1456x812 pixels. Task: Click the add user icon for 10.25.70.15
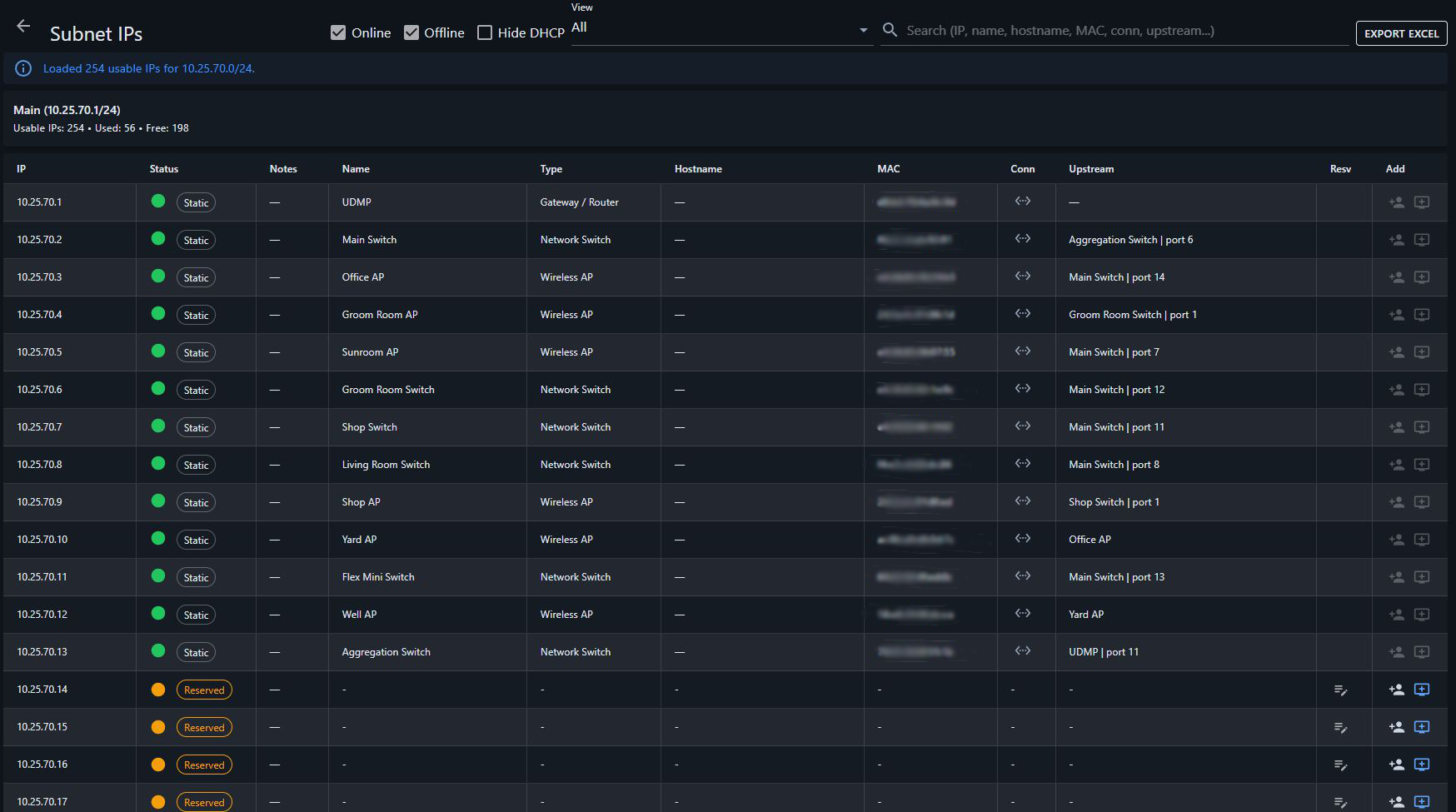coord(1396,727)
